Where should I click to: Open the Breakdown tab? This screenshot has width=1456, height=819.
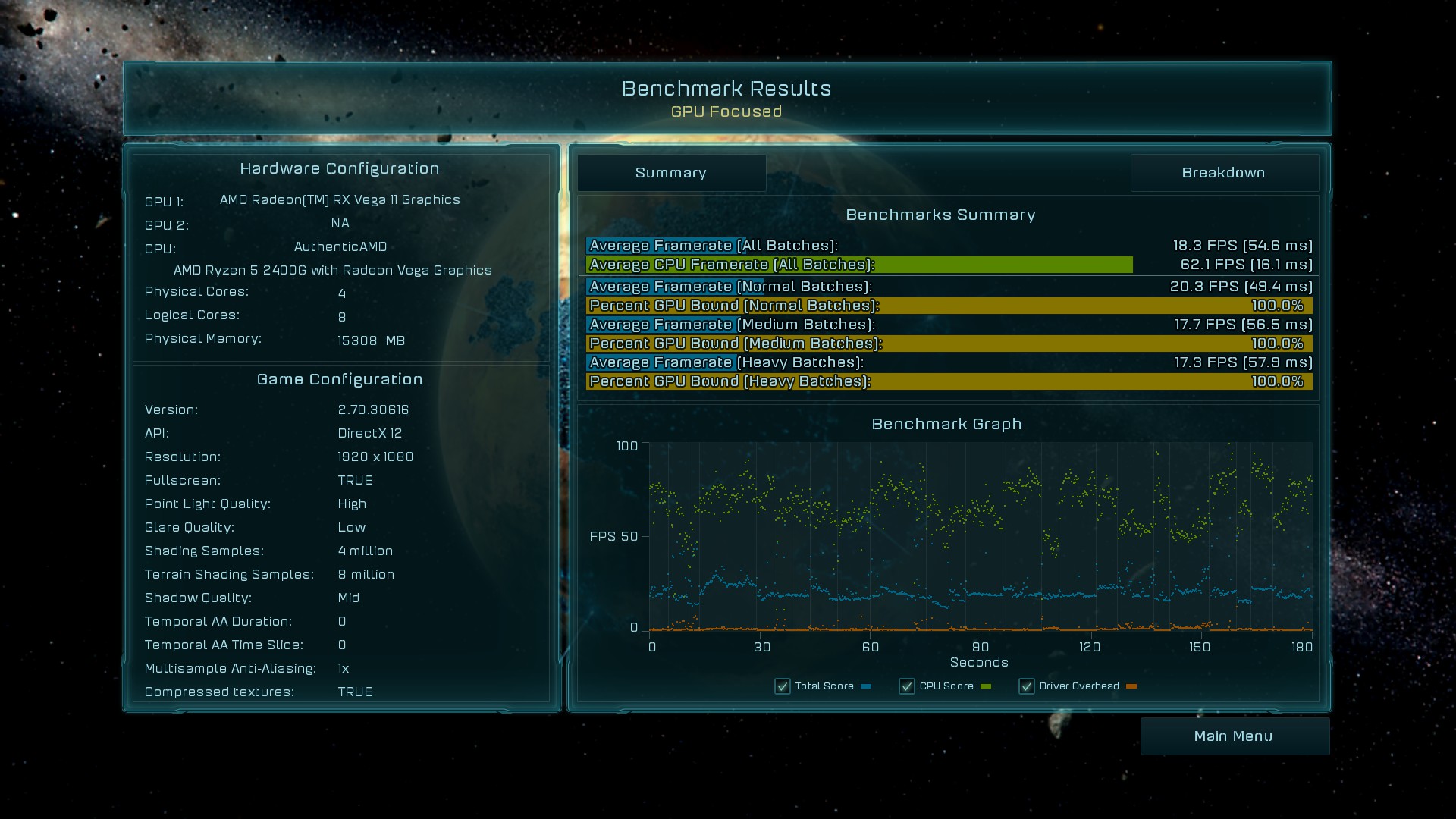click(1223, 173)
